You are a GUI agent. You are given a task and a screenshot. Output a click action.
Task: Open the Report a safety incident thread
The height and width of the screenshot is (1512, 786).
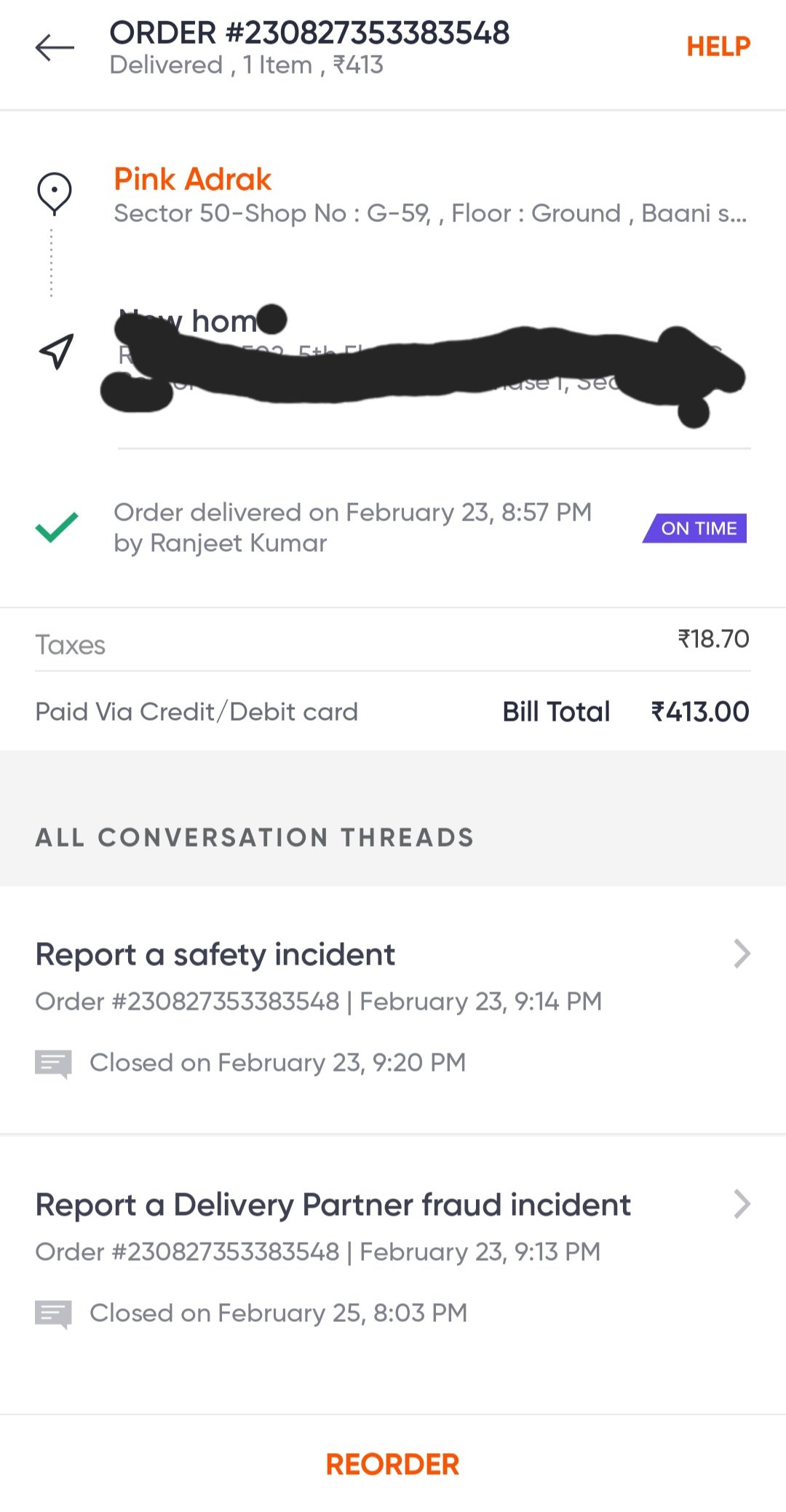tap(215, 954)
